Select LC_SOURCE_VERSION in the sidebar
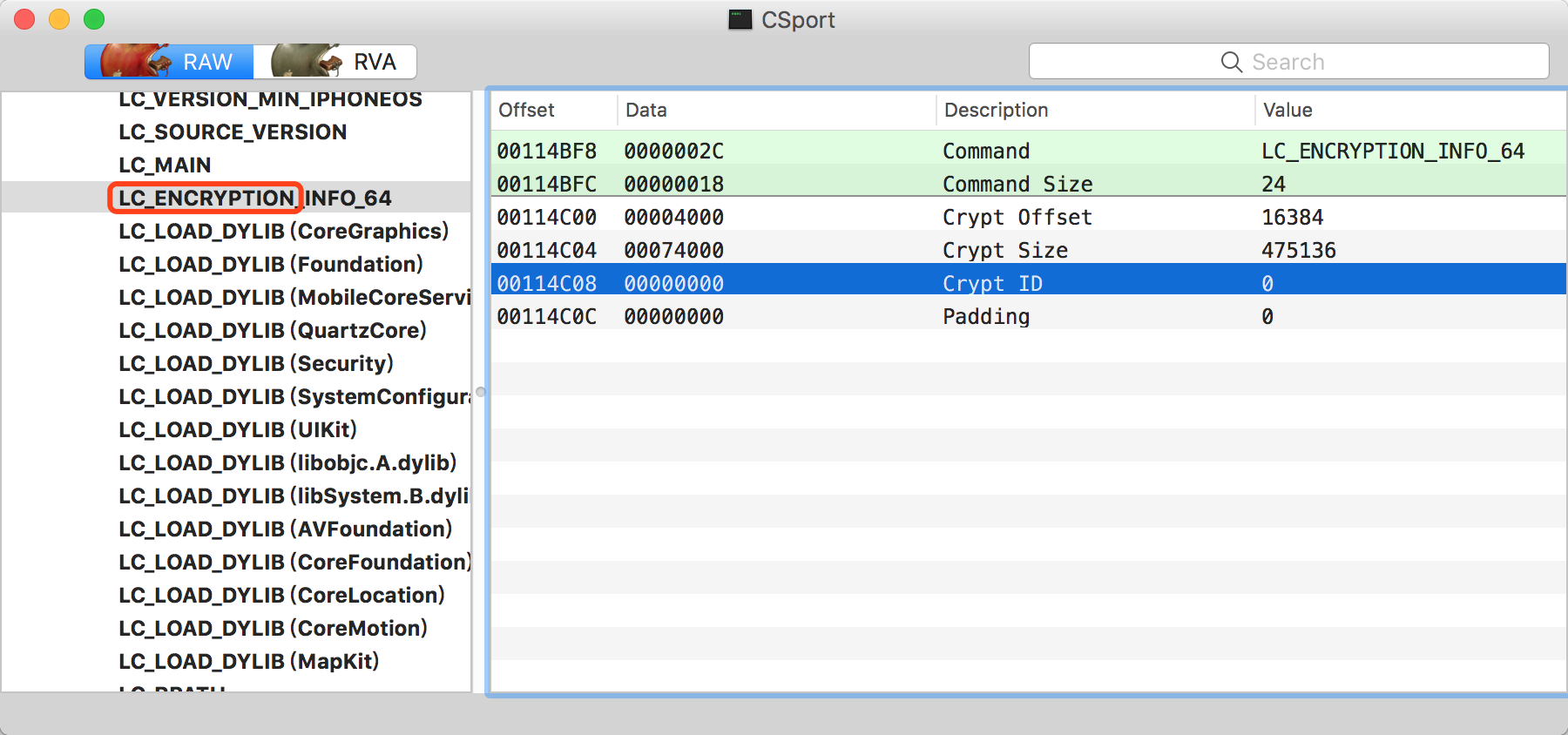The image size is (1568, 735). pyautogui.click(x=233, y=132)
